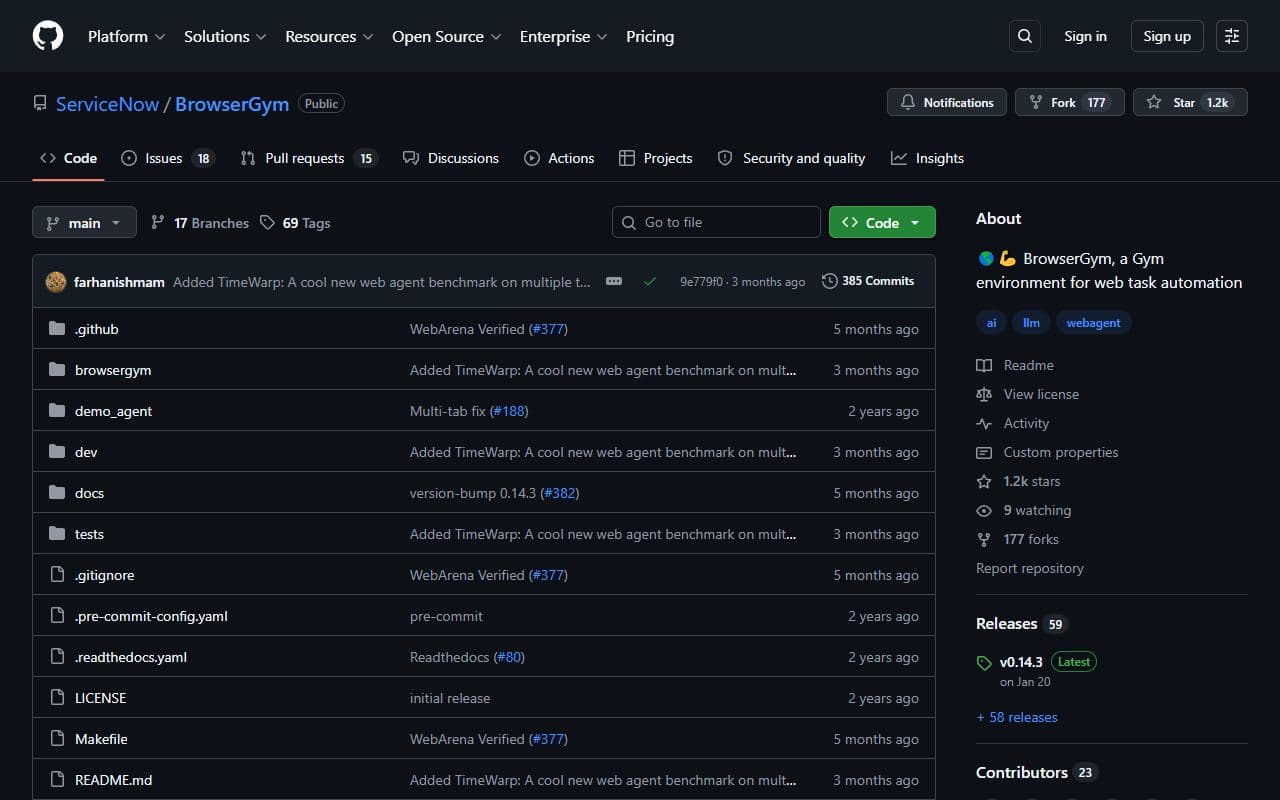View the green check commit status
The height and width of the screenshot is (800, 1280).
click(650, 282)
